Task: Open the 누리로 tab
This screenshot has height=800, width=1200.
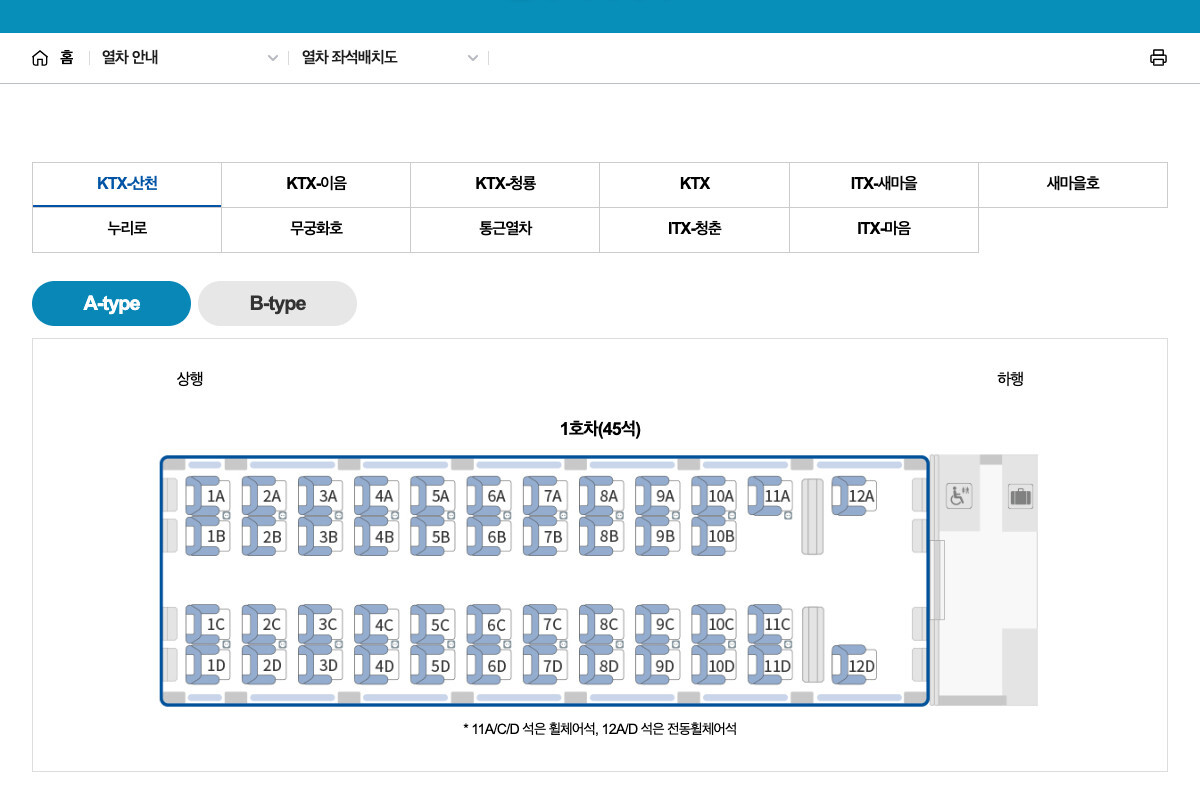Action: 127,229
